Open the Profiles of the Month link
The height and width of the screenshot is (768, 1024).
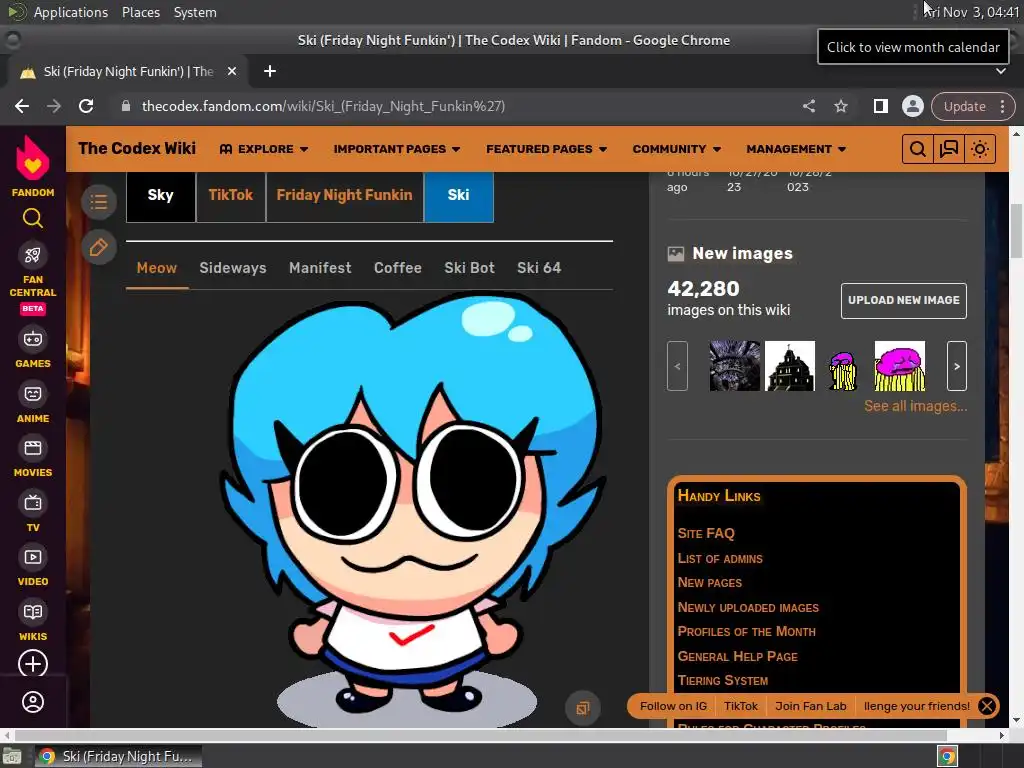pos(746,632)
